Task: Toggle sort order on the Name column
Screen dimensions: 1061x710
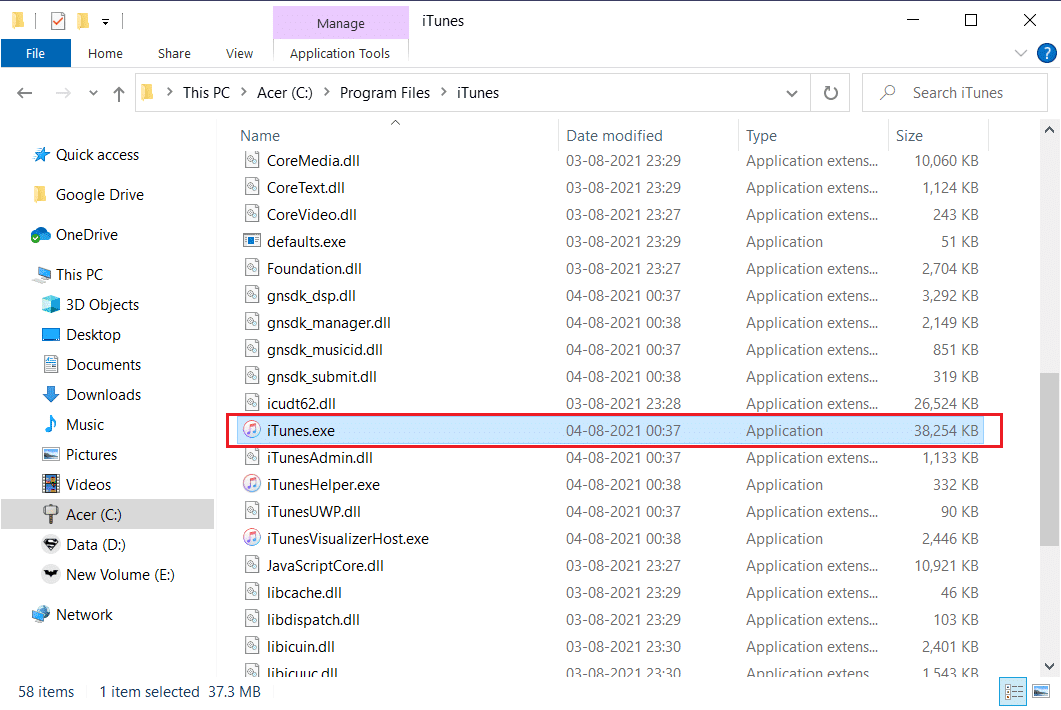Action: click(x=260, y=135)
